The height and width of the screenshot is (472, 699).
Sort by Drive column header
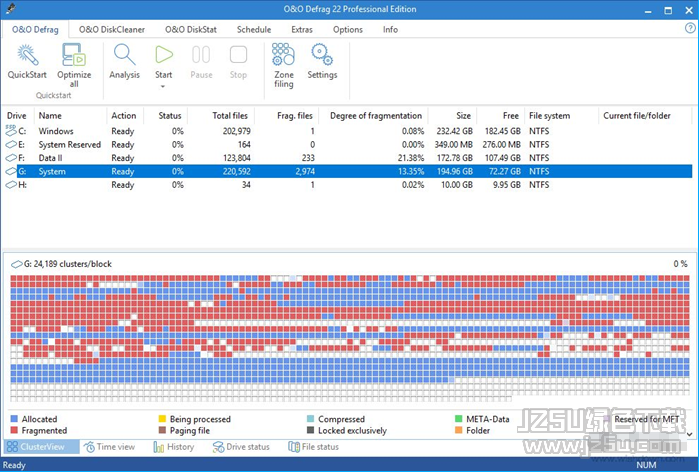tap(16, 115)
